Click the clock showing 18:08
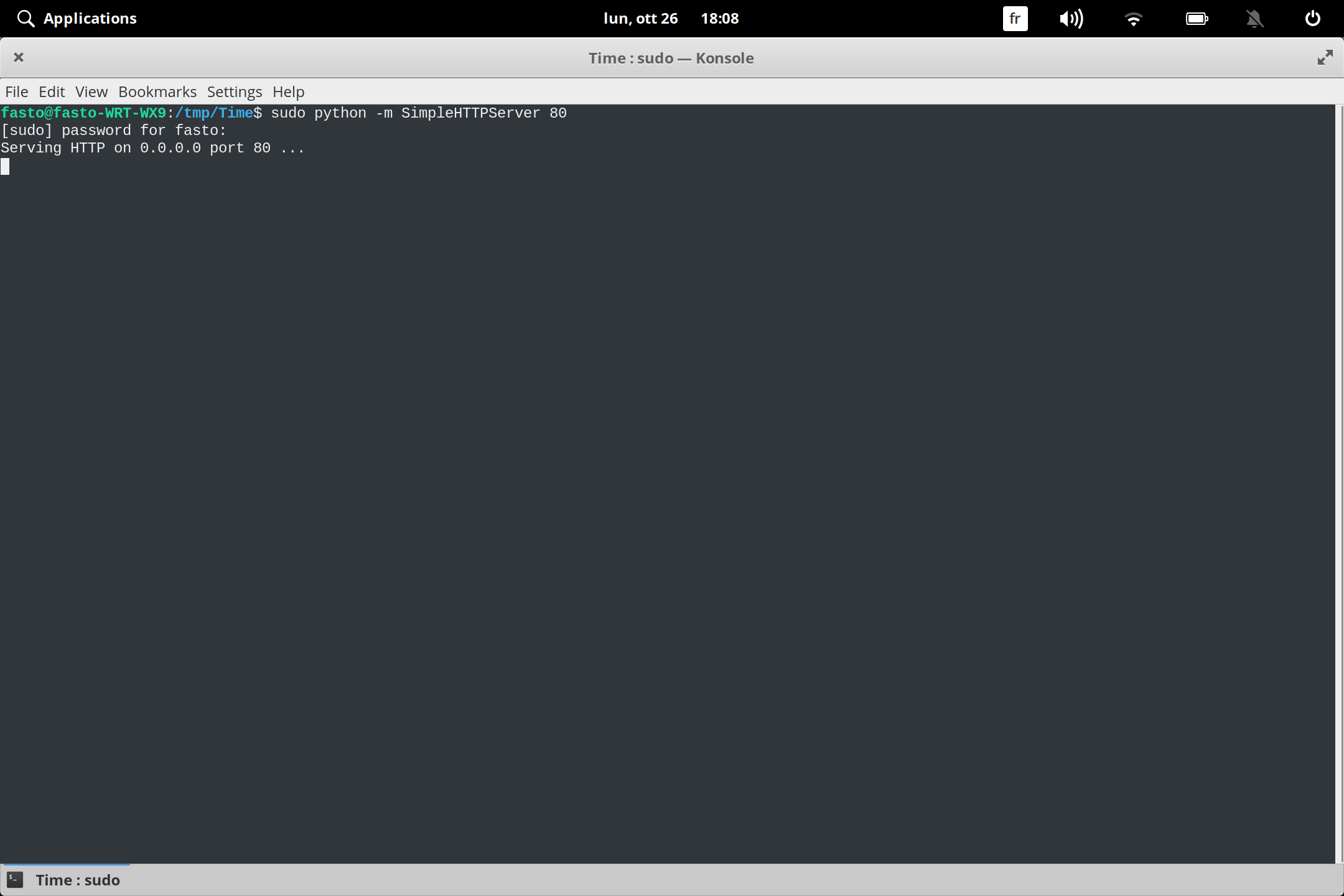 719,18
